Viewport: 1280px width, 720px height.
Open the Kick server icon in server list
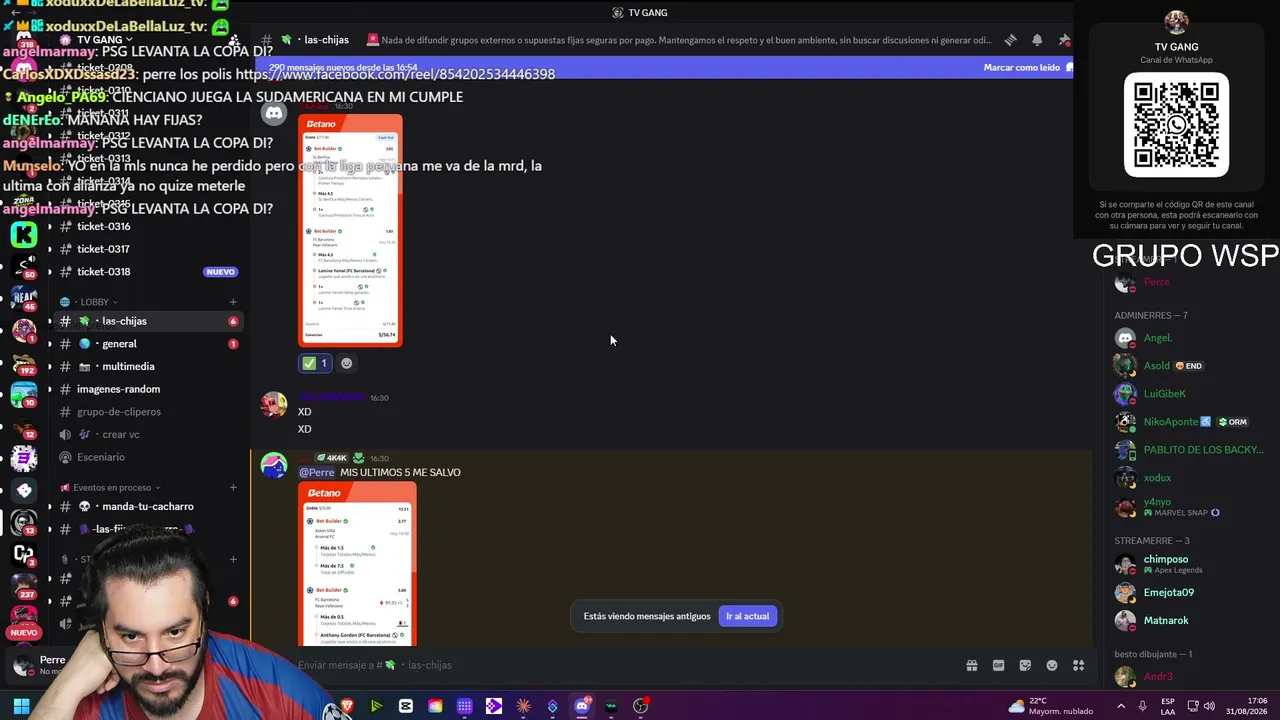tap(24, 234)
